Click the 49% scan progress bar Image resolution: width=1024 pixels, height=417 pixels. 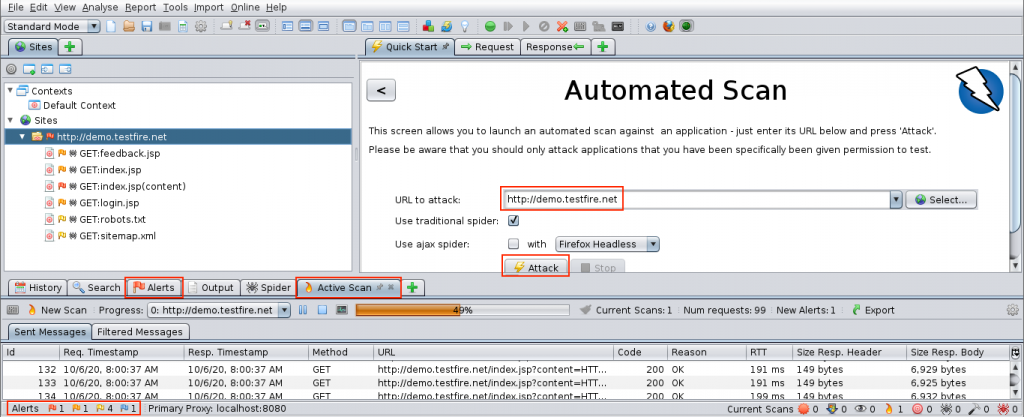click(464, 310)
